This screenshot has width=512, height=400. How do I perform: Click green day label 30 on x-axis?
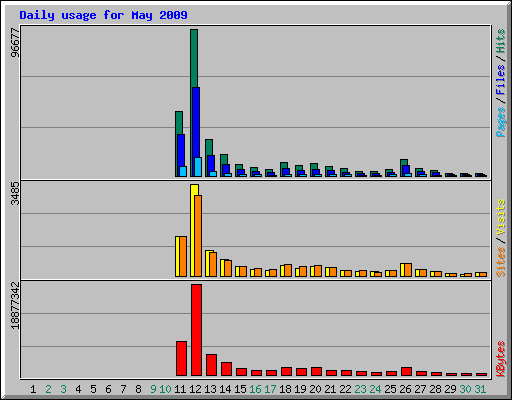[465, 389]
